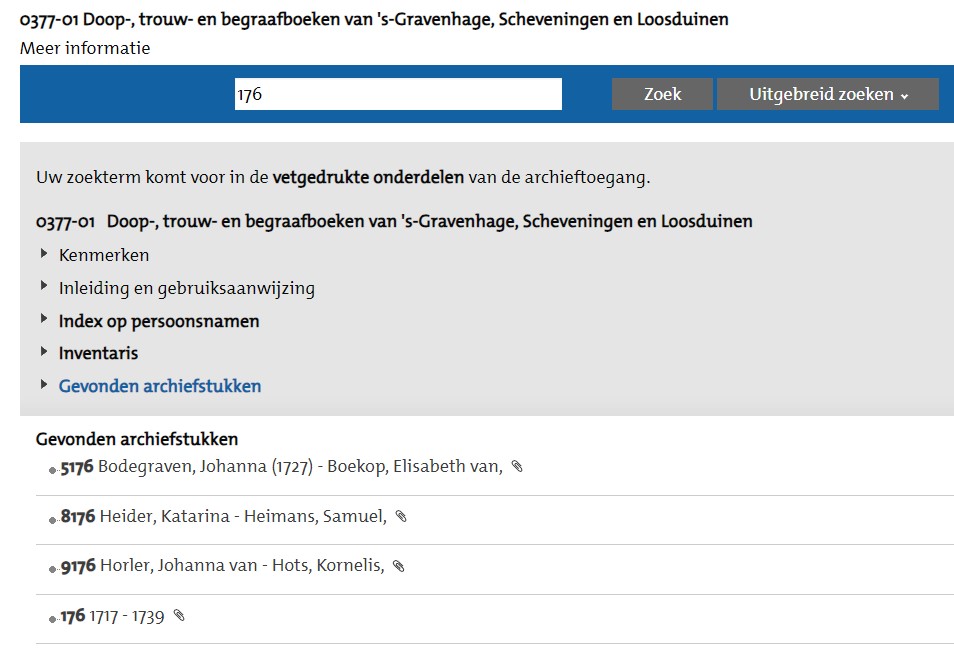The height and width of the screenshot is (652, 954).
Task: Collapse the Gevonden archiefstukken arrow
Action: click(44, 384)
